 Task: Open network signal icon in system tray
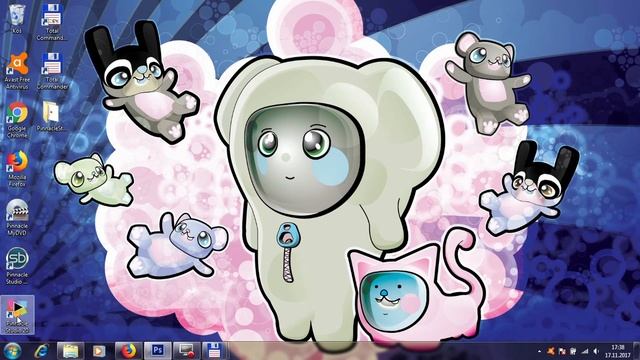[585, 351]
